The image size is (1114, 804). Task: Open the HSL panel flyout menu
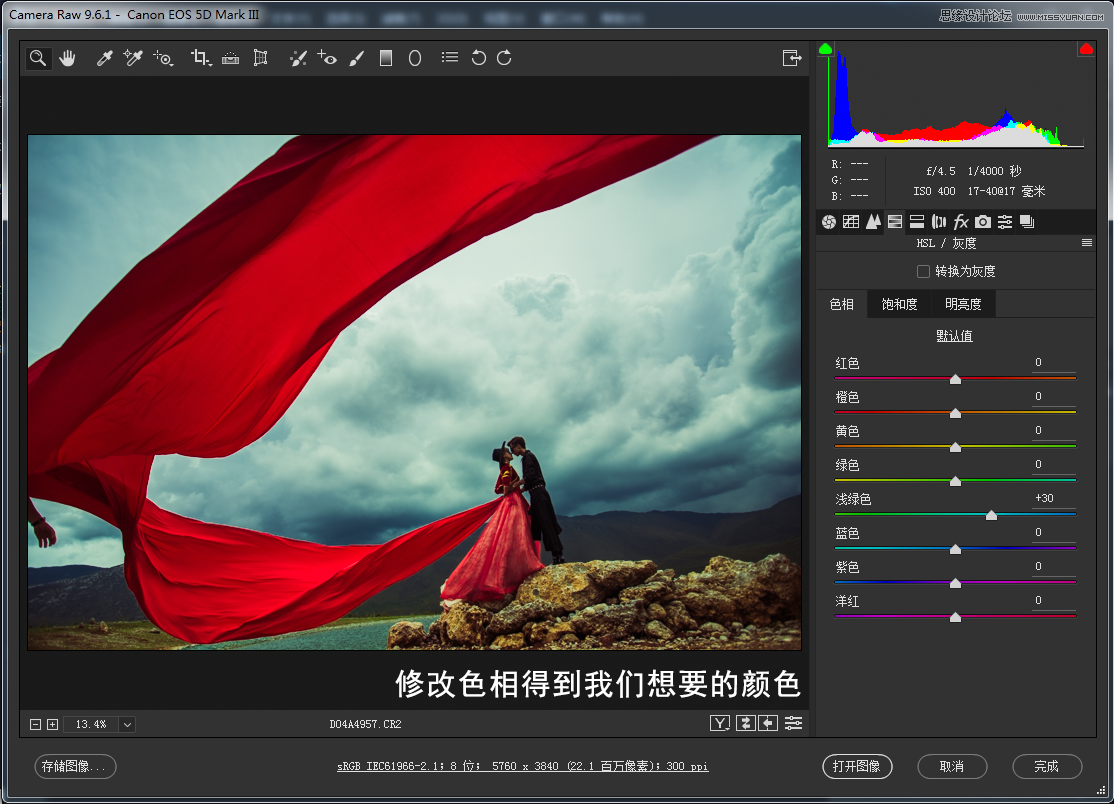1086,243
